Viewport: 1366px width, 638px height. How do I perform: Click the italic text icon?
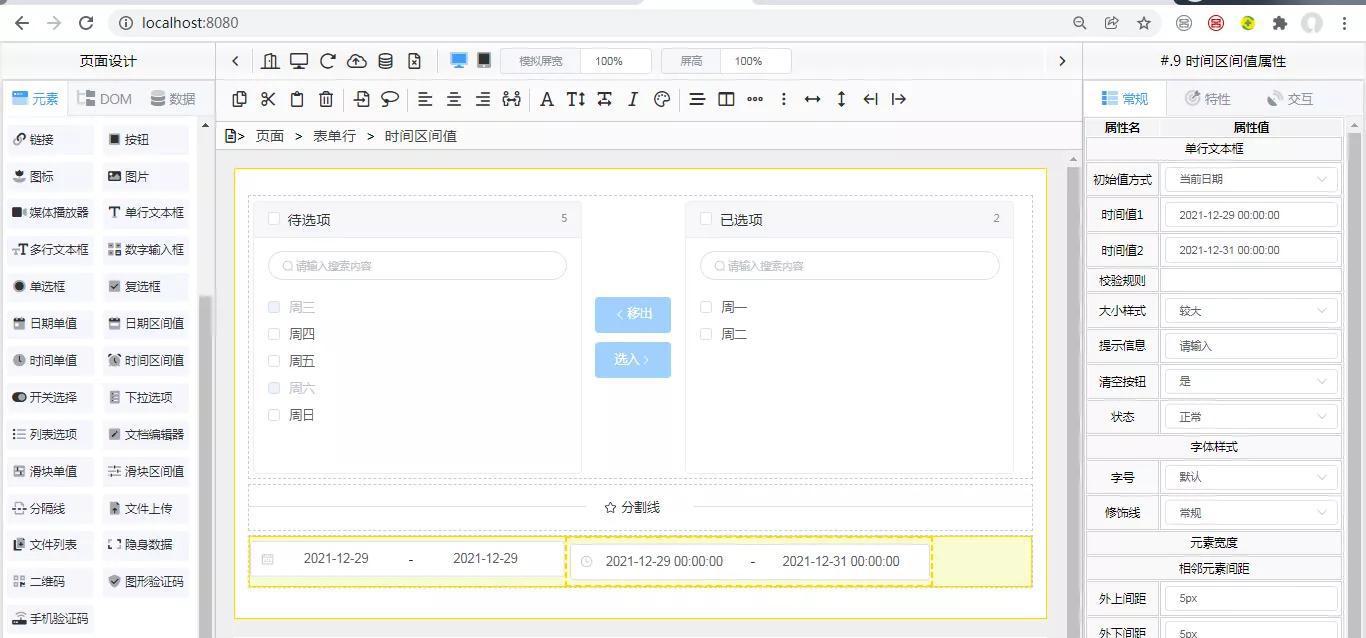632,99
